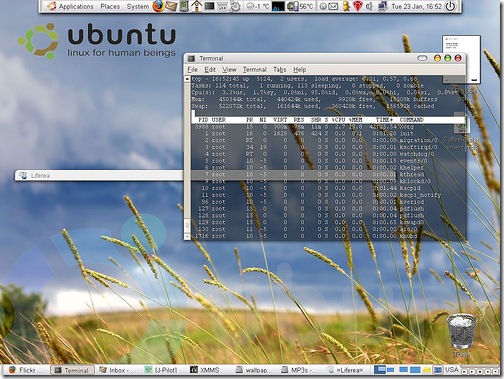Click the document thumbnail on desktop top-right

click(x=461, y=59)
